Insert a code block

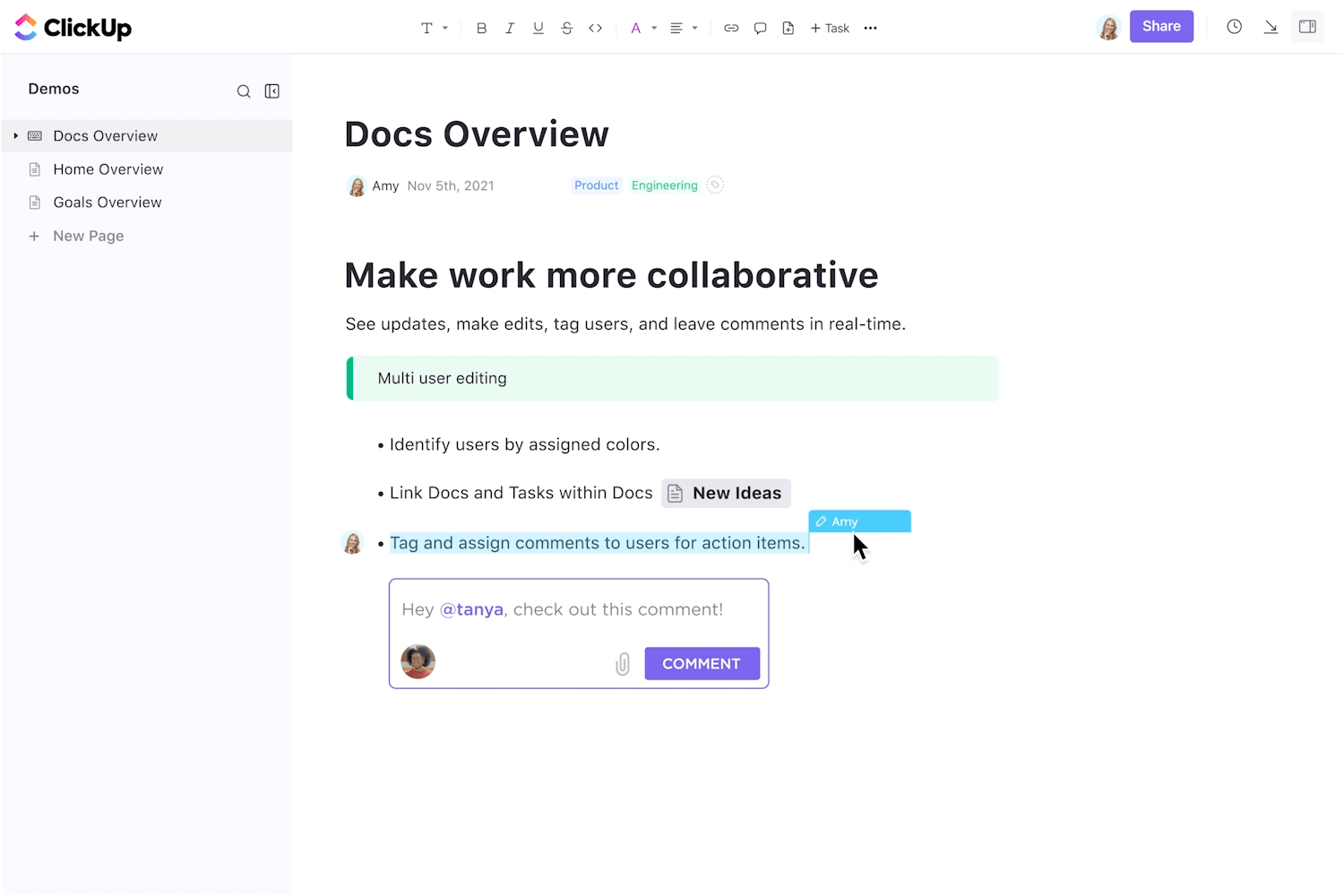coord(595,28)
